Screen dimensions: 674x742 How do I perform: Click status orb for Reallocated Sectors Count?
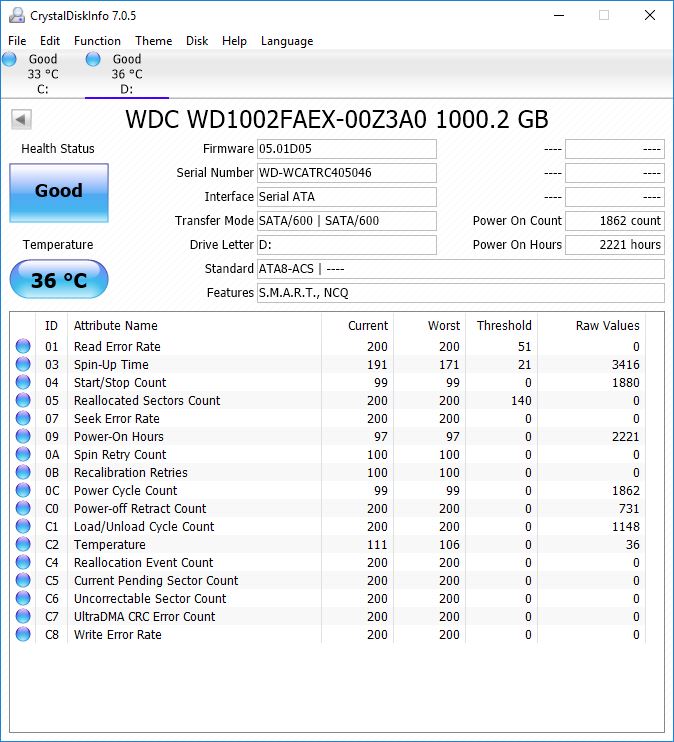point(23,400)
